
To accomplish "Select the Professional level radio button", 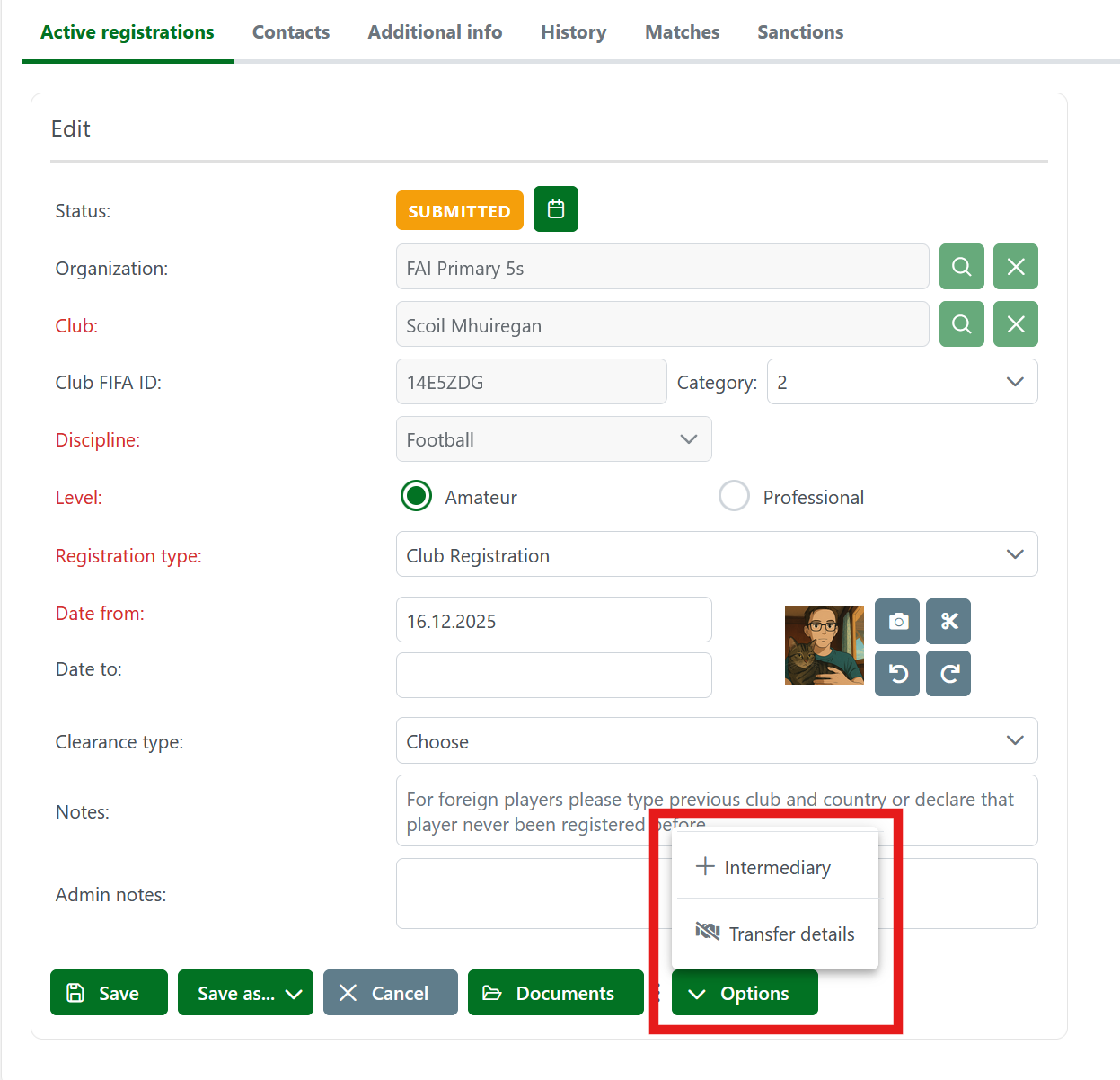I will coord(734,496).
